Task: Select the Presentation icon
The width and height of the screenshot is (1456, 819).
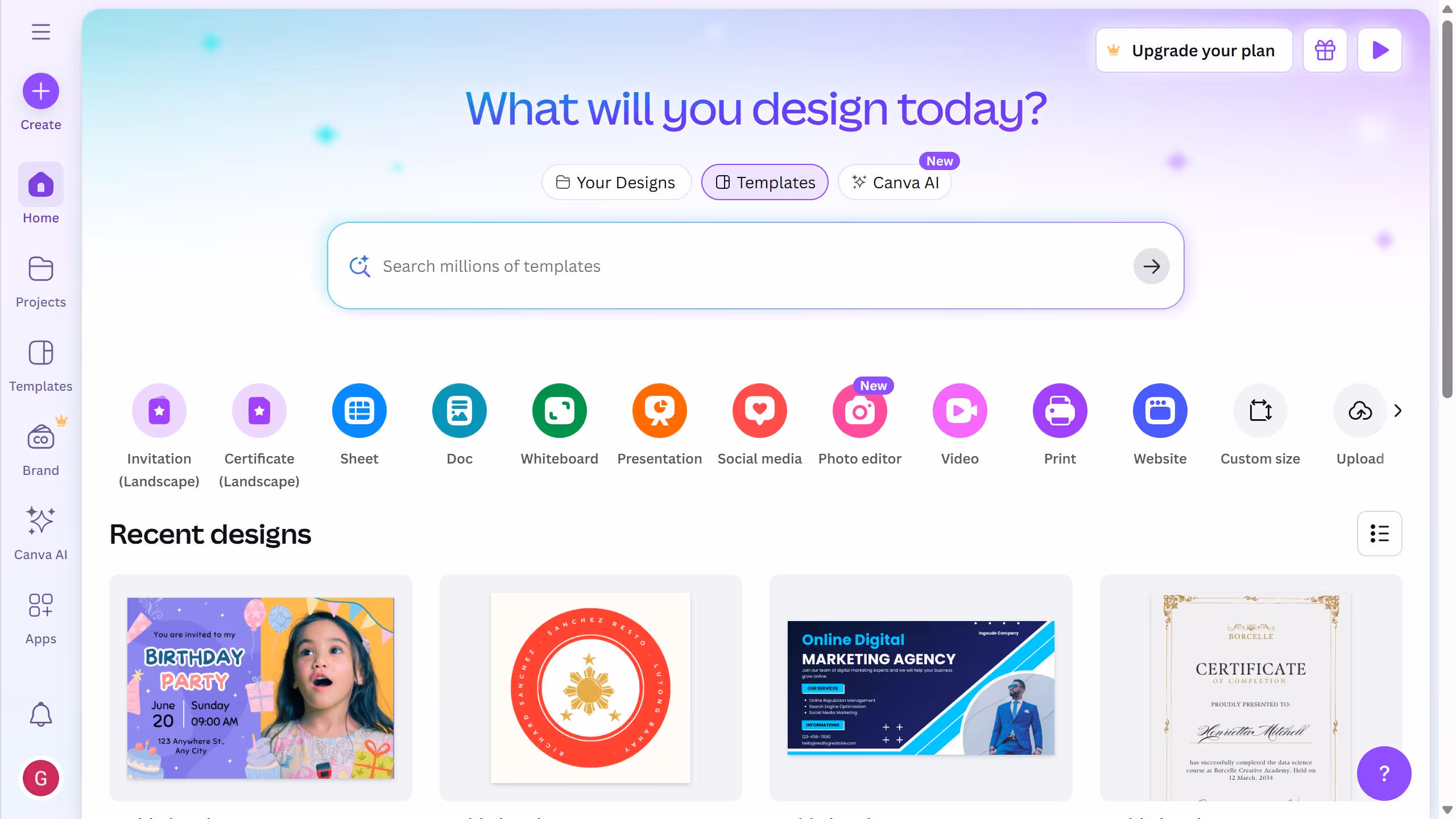Action: point(660,411)
